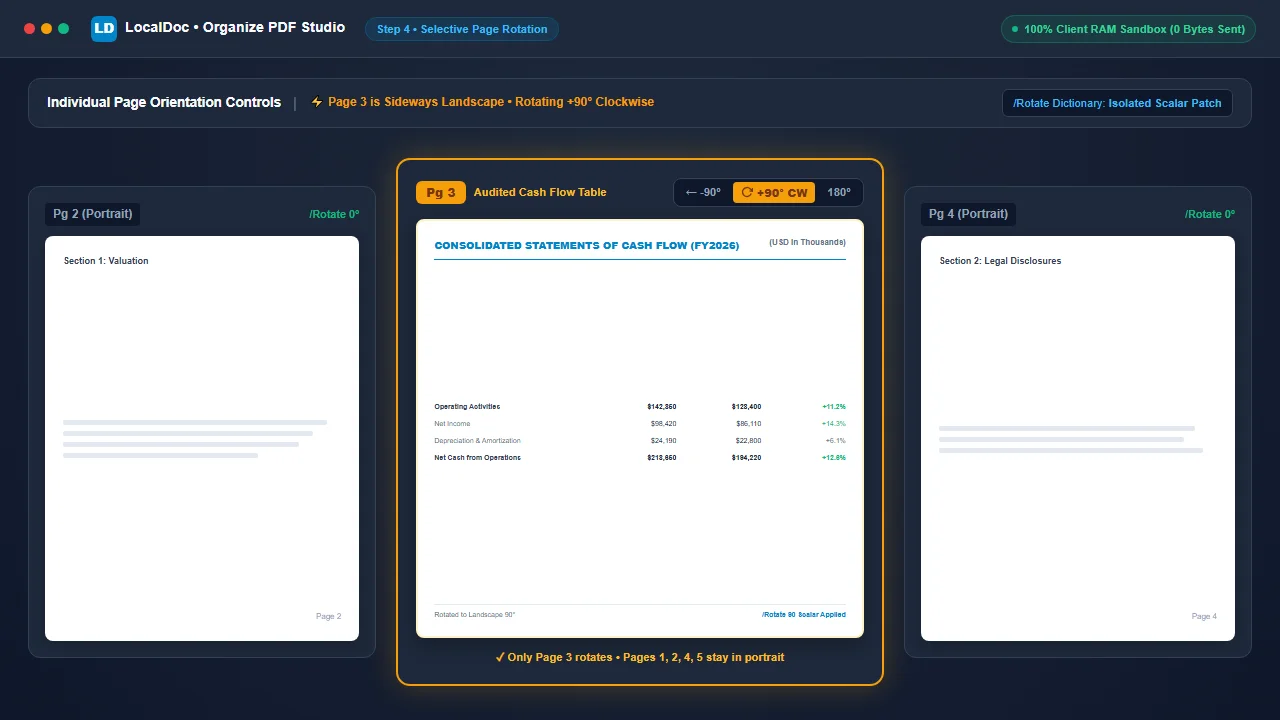Viewport: 1280px width, 720px height.
Task: Click the /Rotate 0° value on Pg 4
Action: tap(1210, 214)
